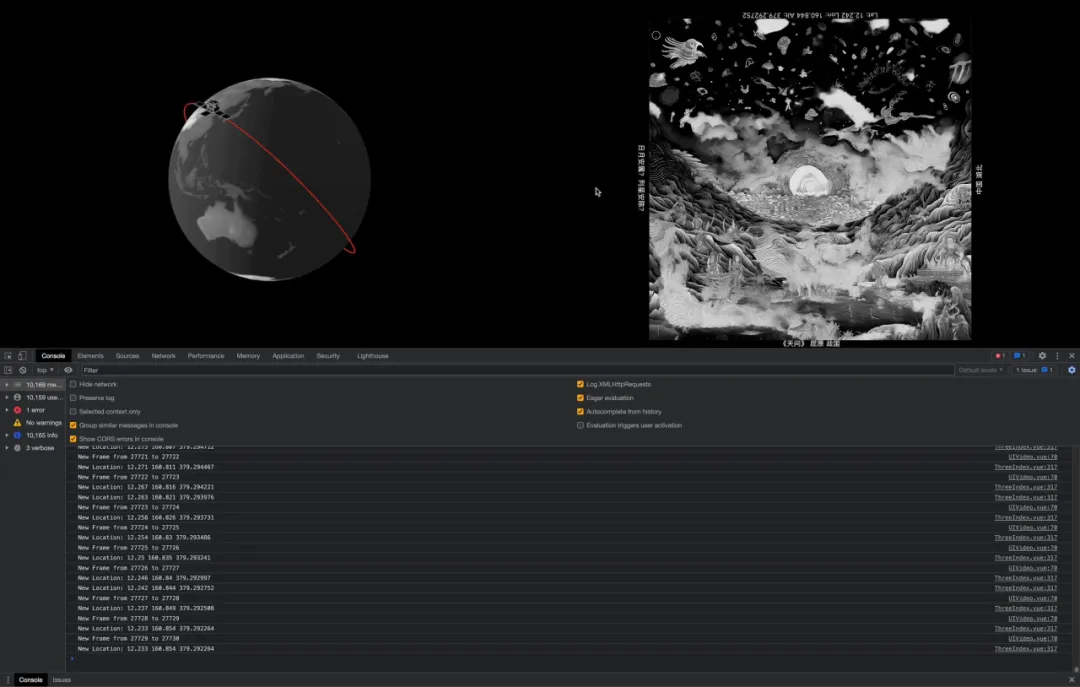Image resolution: width=1080 pixels, height=687 pixels.
Task: Open the top JavaScript context dropdown
Action: point(45,370)
